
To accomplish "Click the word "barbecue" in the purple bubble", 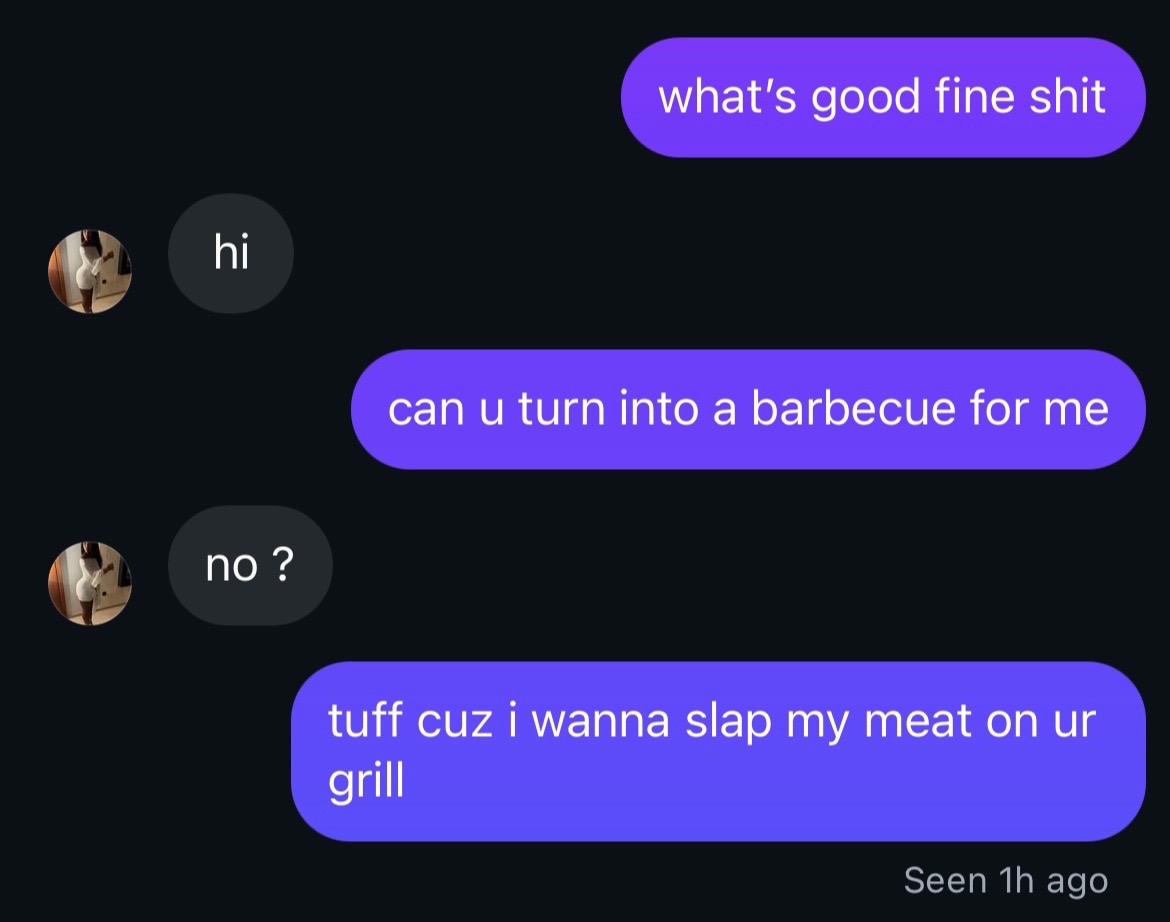I will [853, 408].
